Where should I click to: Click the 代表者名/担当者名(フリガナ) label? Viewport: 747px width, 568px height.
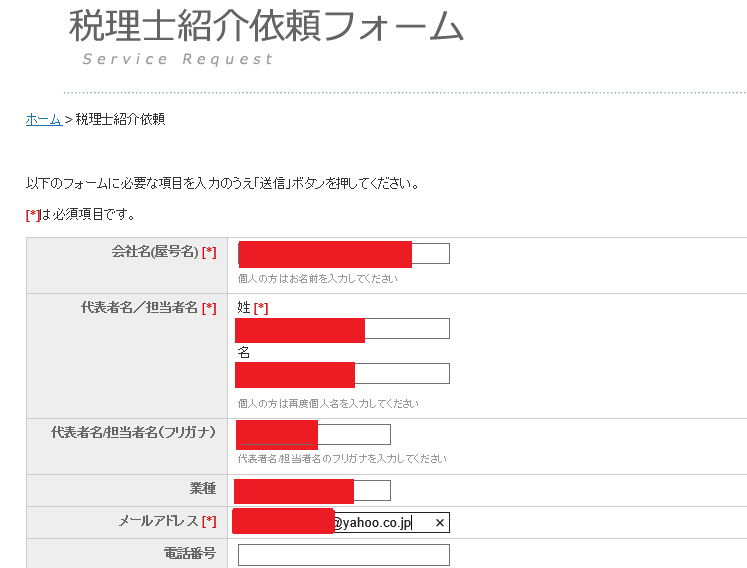133,432
